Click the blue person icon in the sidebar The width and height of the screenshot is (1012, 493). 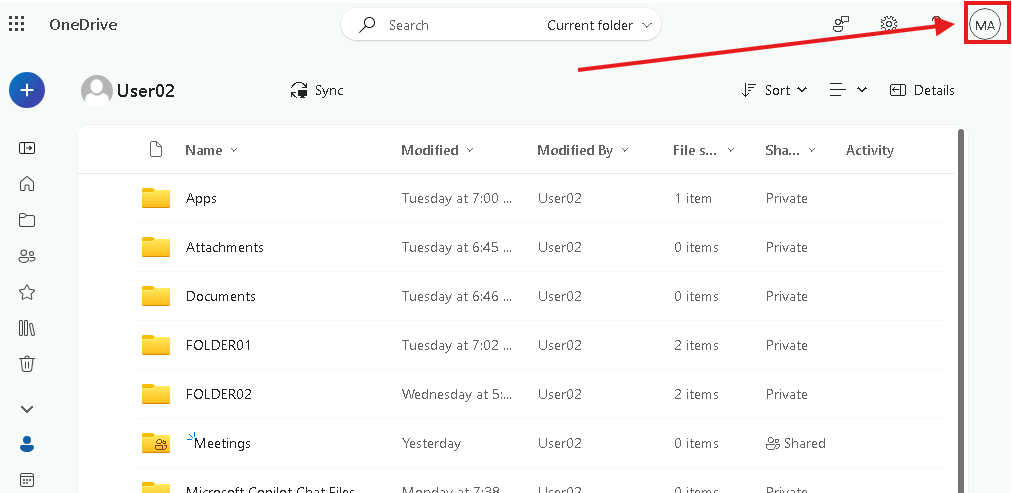point(26,444)
